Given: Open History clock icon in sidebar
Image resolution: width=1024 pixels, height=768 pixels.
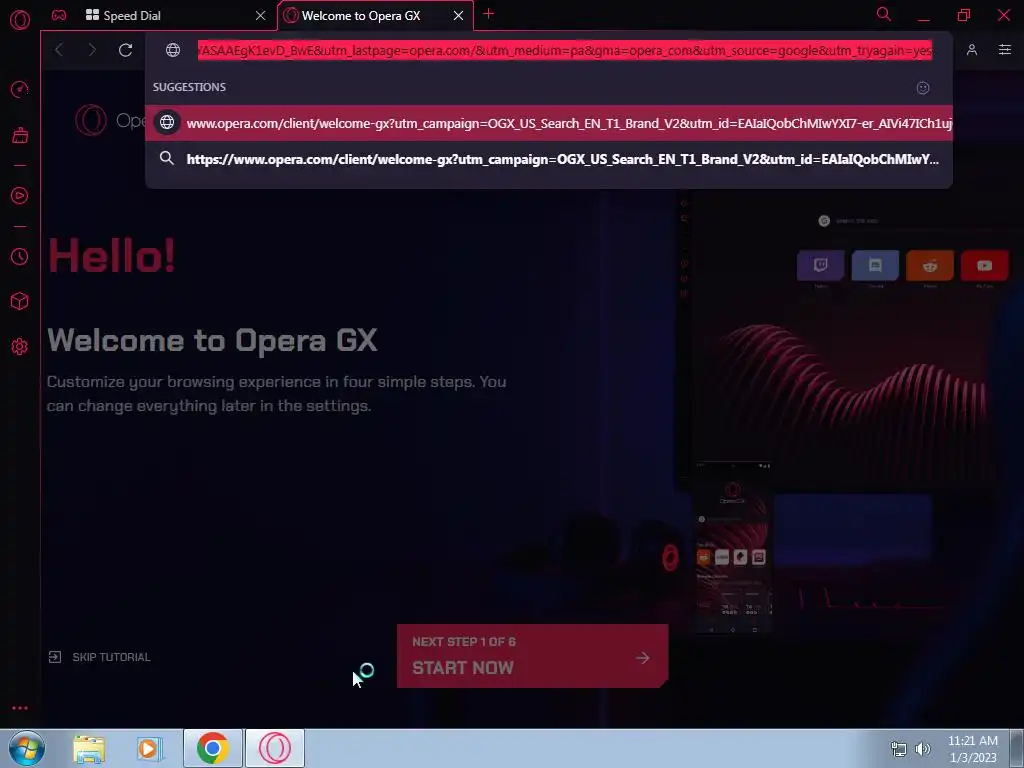Looking at the screenshot, I should pos(20,257).
